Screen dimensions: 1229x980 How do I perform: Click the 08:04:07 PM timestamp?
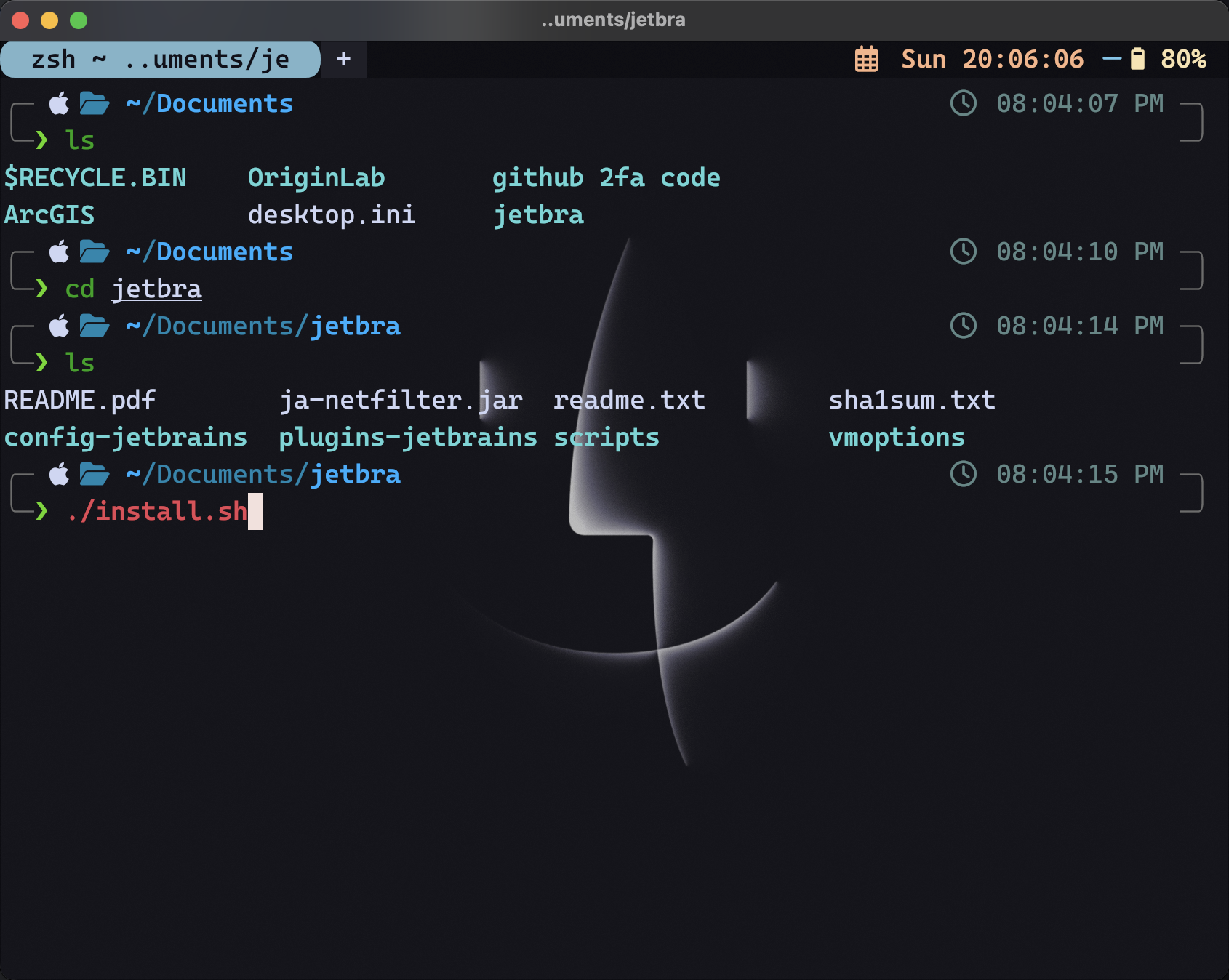(x=1080, y=103)
